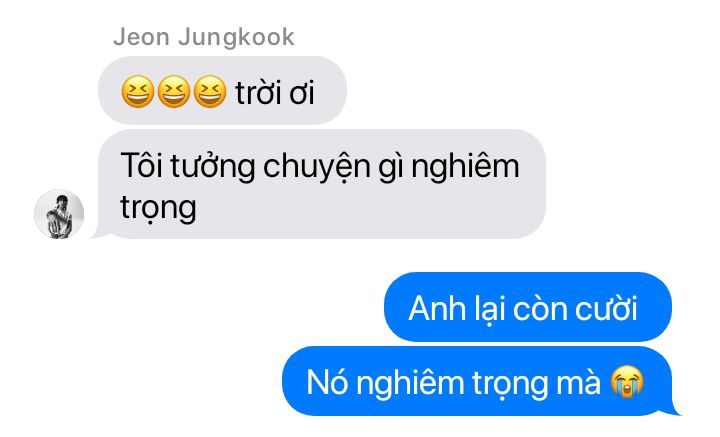Click the word 'gì' in gray bubble
720x437 pixels.
391,168
